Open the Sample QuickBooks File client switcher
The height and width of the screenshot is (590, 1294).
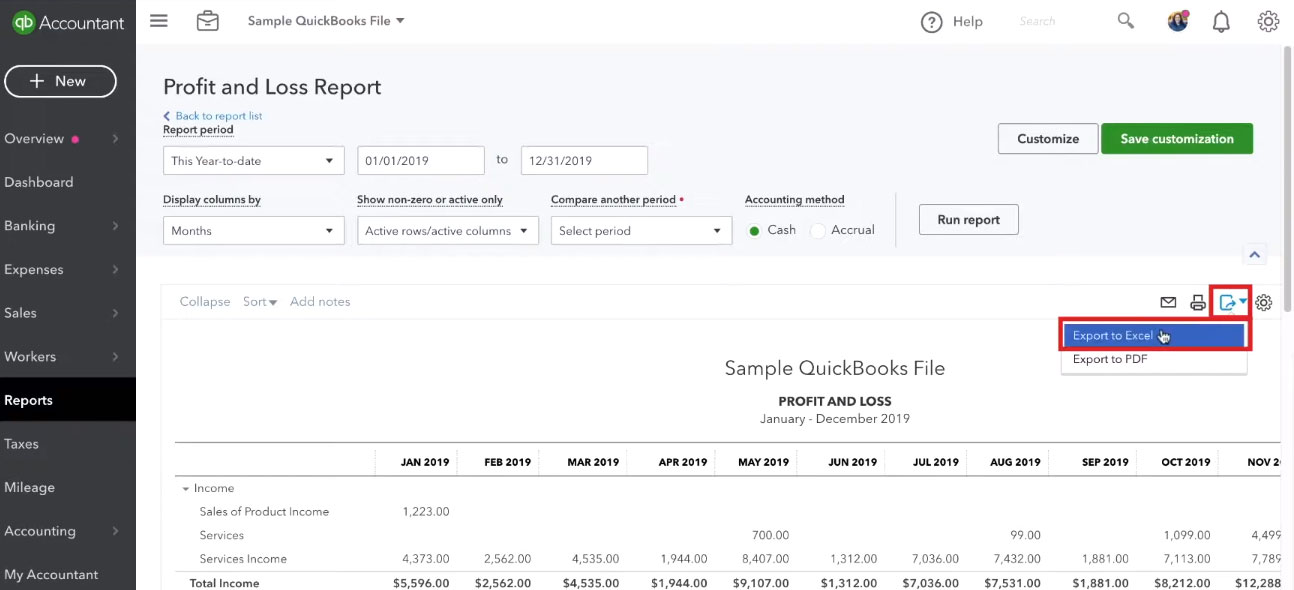coord(325,21)
